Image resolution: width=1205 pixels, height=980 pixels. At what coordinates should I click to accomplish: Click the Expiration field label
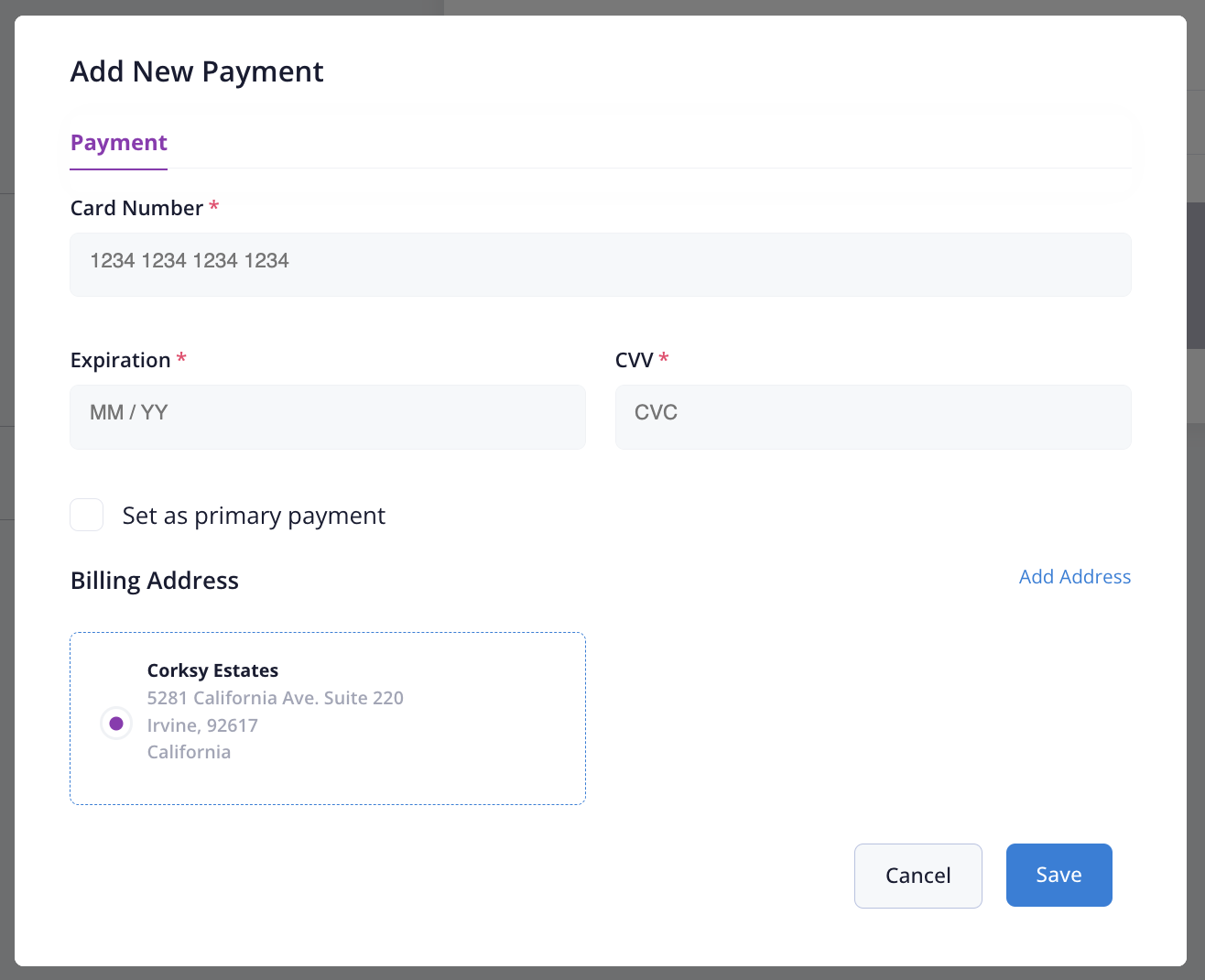120,360
